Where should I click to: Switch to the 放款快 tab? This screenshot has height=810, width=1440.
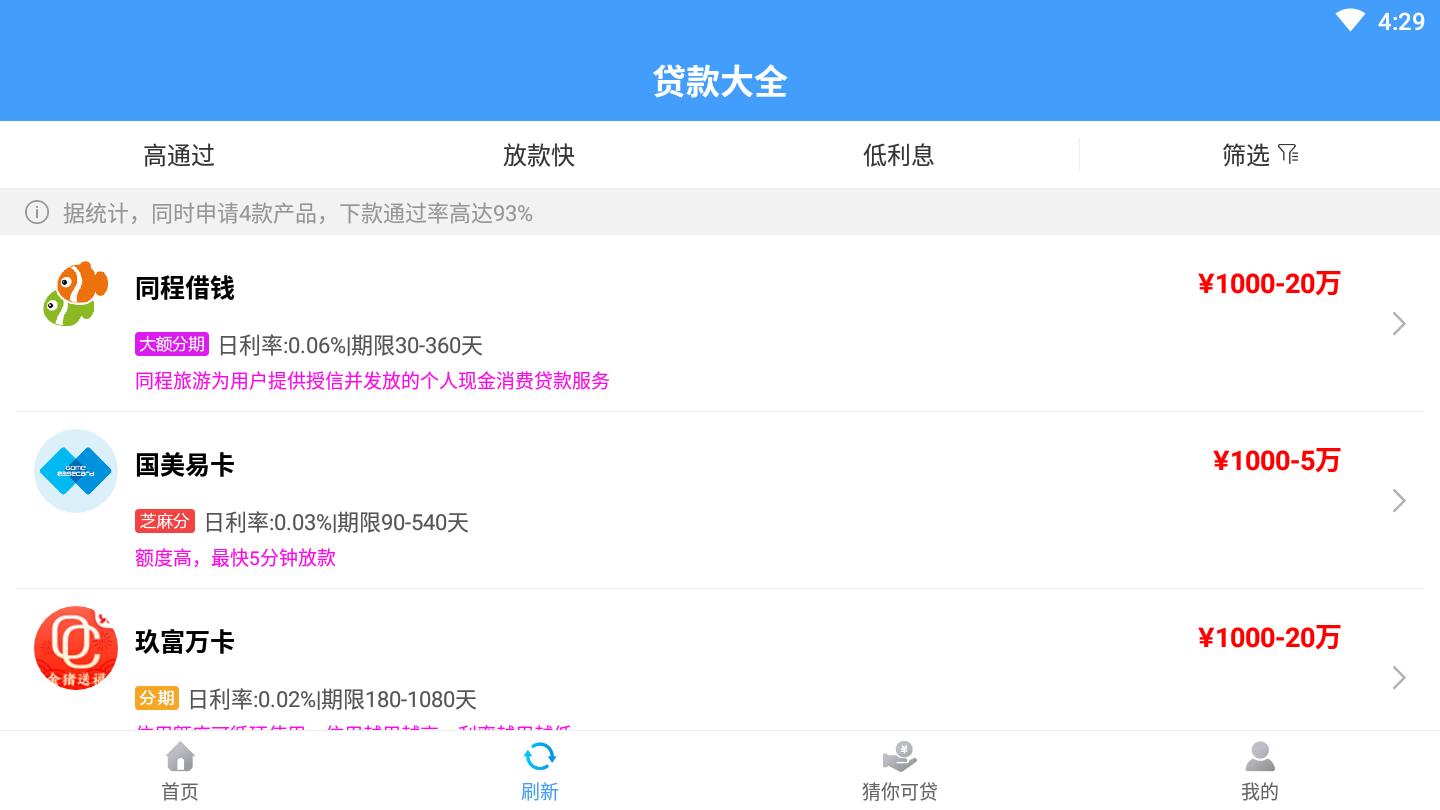tap(539, 155)
